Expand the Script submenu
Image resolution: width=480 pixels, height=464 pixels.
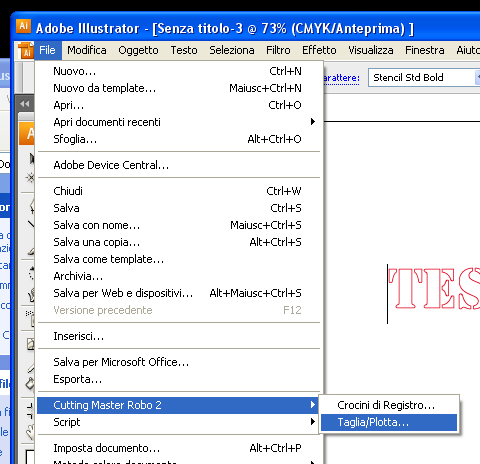coord(179,422)
